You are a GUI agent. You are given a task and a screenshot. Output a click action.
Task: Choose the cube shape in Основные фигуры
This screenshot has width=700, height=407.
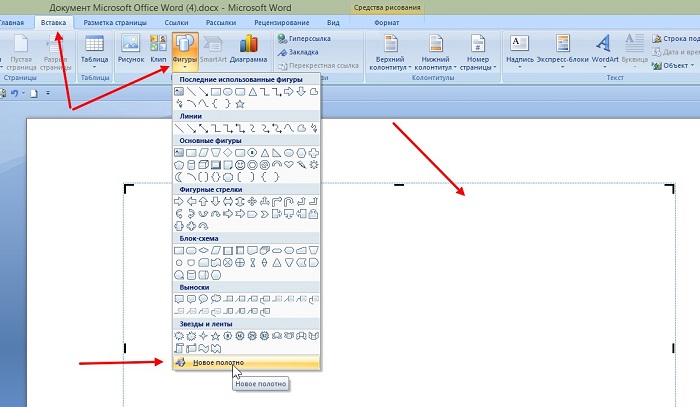point(203,165)
